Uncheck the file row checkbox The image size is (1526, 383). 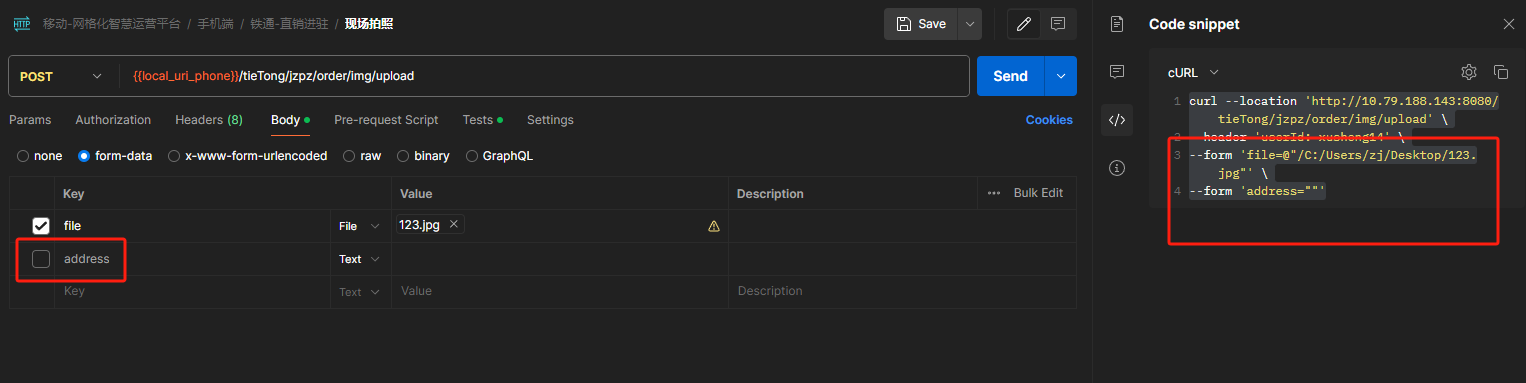(x=41, y=226)
